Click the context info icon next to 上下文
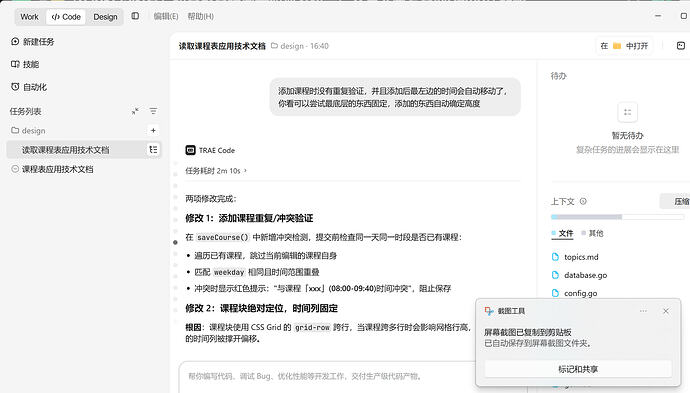Screen dimensions: 690x393 click(583, 202)
